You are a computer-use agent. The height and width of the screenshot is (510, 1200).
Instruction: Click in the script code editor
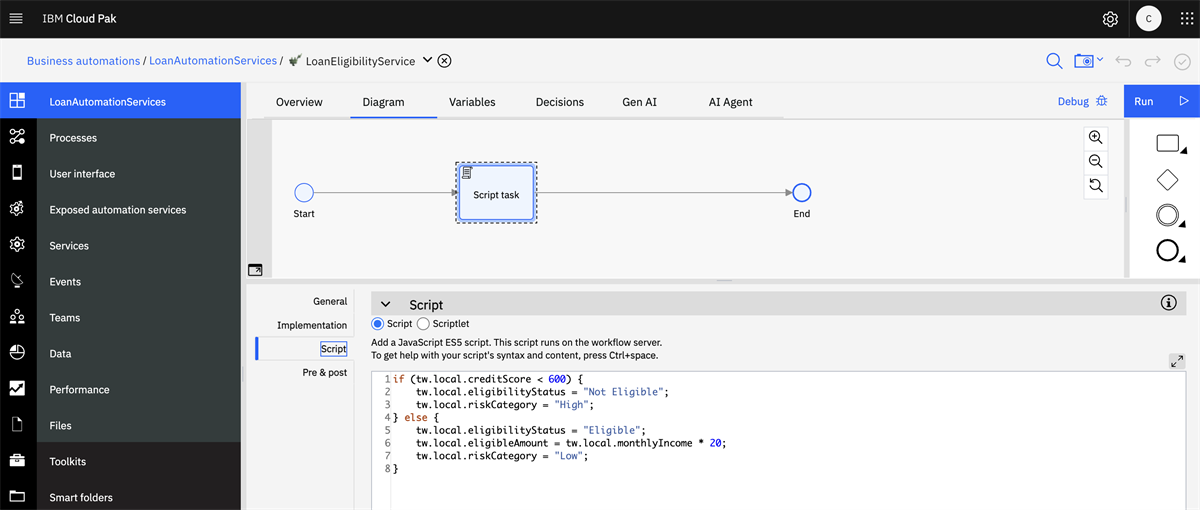tap(778, 440)
